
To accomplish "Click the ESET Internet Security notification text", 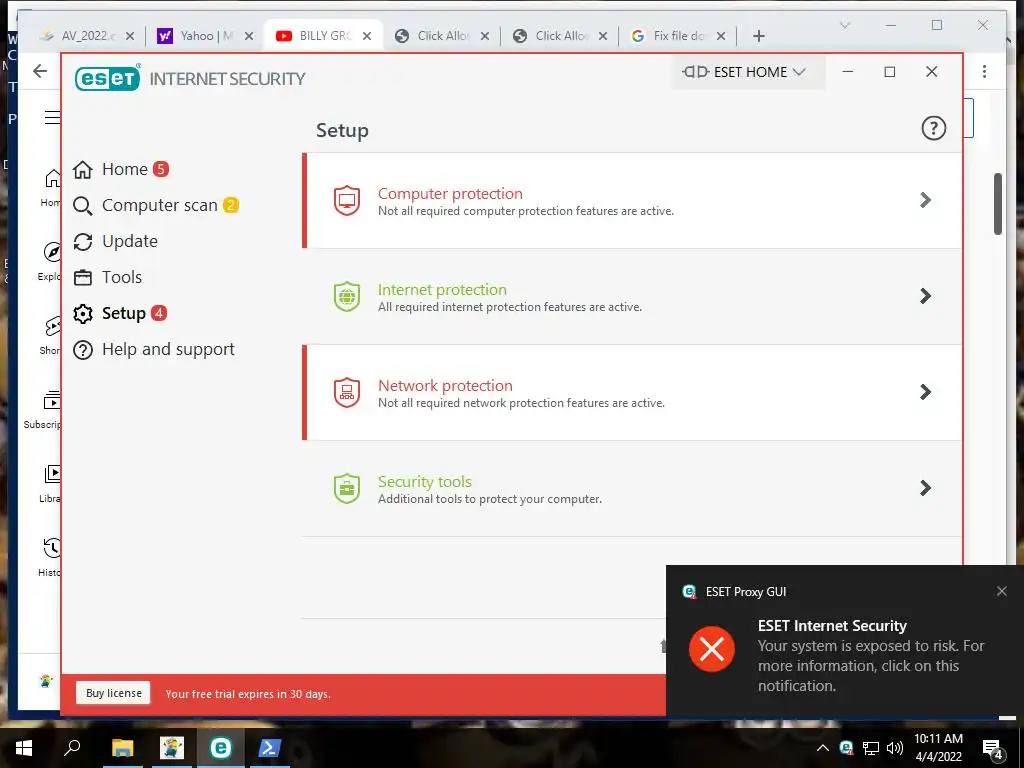I will [832, 626].
